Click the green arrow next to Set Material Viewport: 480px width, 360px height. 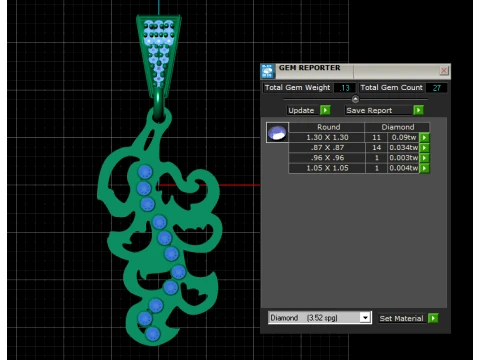(433, 318)
